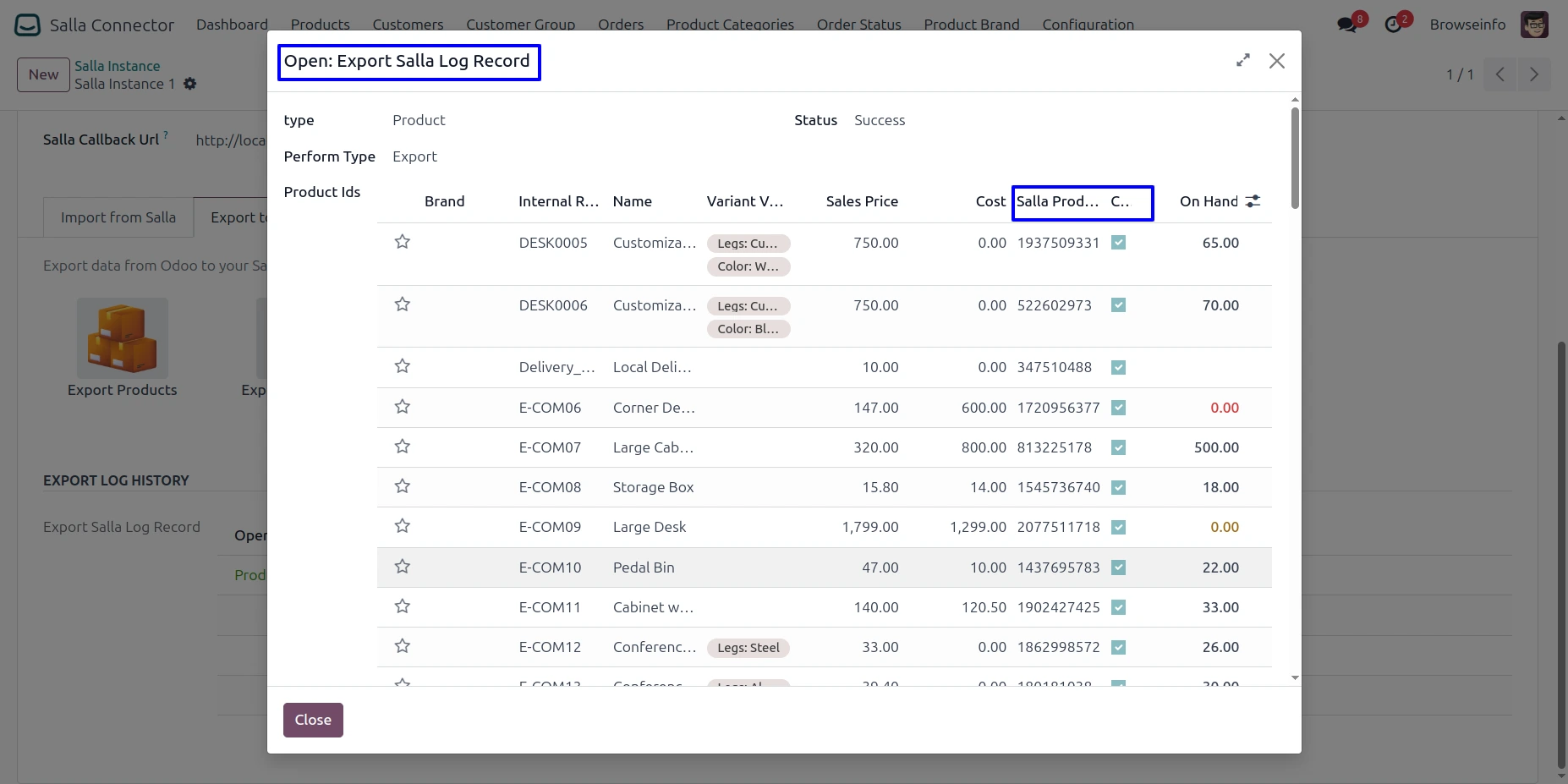
Task: Open the Dashboard menu
Action: point(232,25)
